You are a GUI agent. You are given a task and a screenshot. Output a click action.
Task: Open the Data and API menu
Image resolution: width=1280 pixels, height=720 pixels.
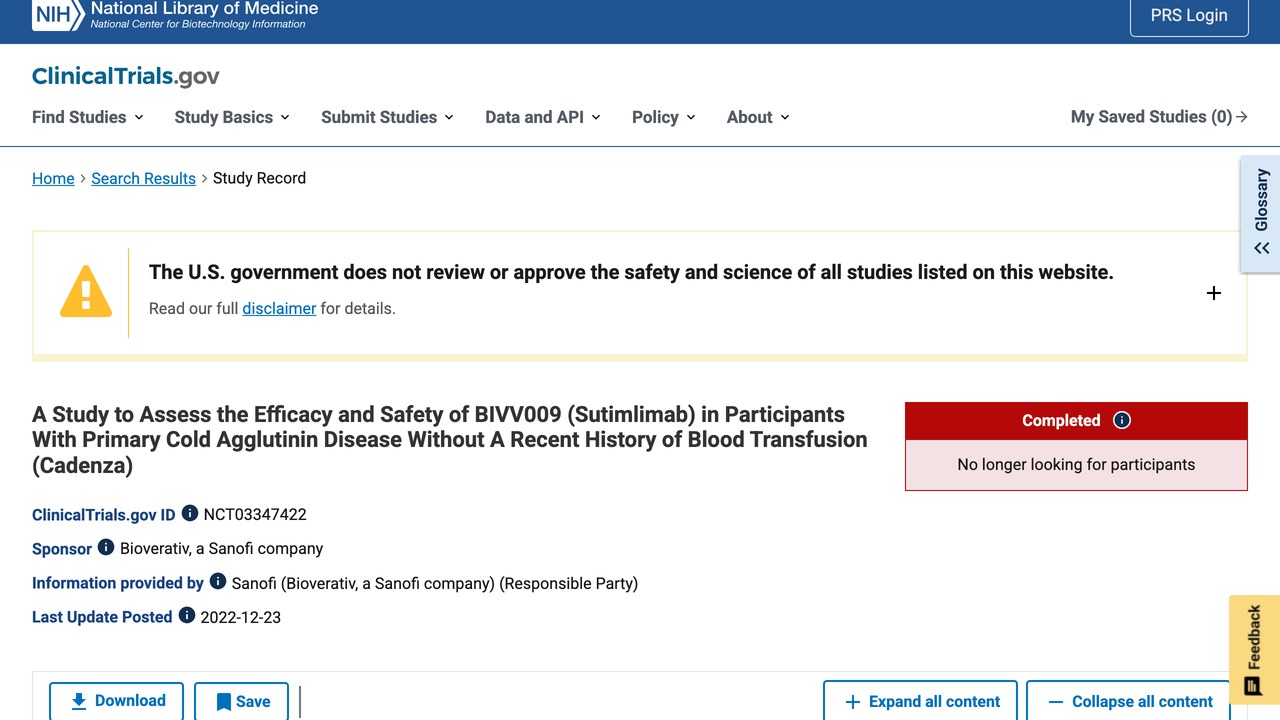point(543,117)
